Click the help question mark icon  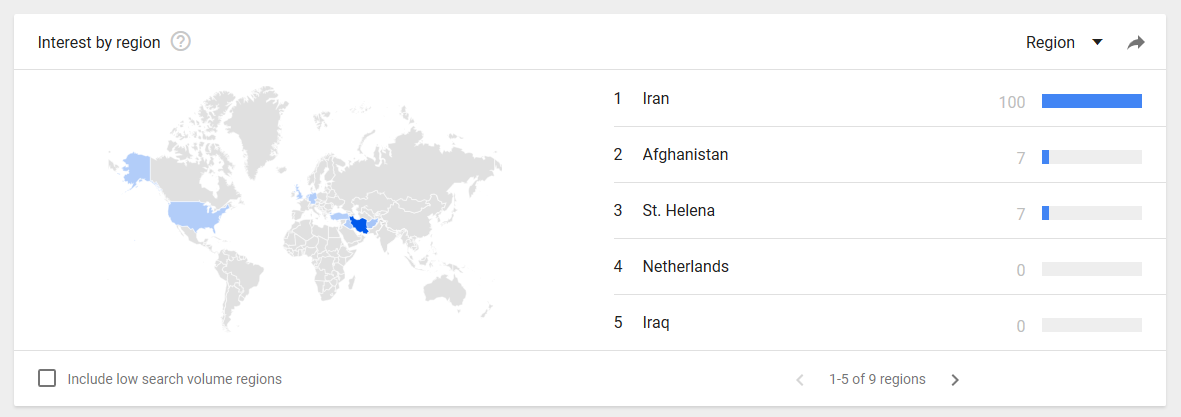pyautogui.click(x=181, y=42)
